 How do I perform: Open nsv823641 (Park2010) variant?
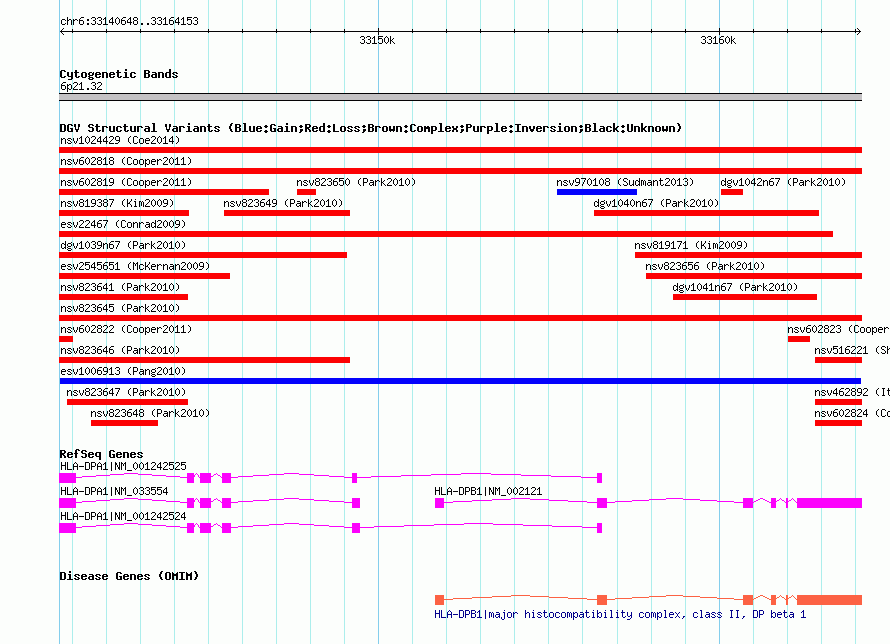pyautogui.click(x=123, y=297)
